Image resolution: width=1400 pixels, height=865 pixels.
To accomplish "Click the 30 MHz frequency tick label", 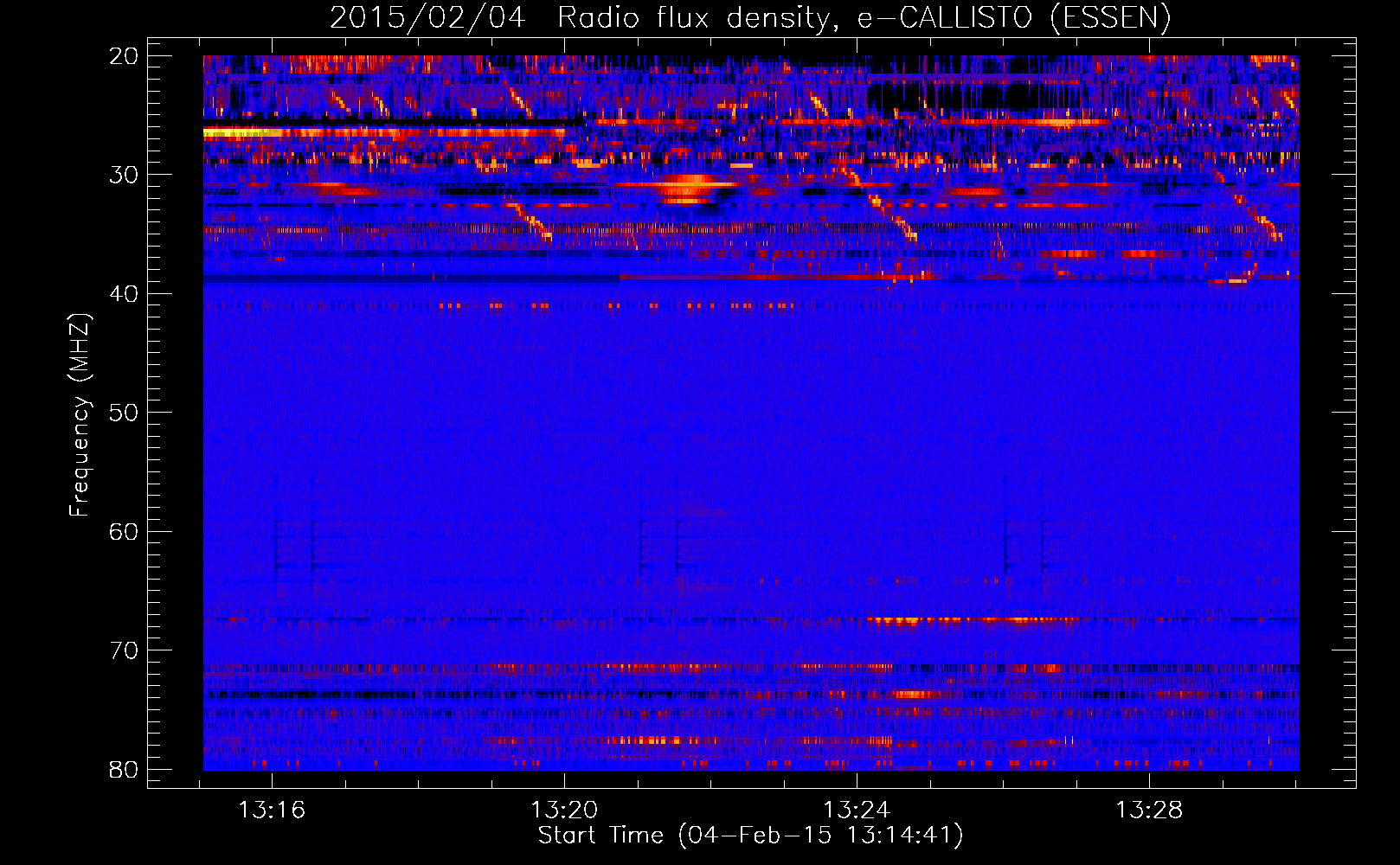I will click(124, 175).
